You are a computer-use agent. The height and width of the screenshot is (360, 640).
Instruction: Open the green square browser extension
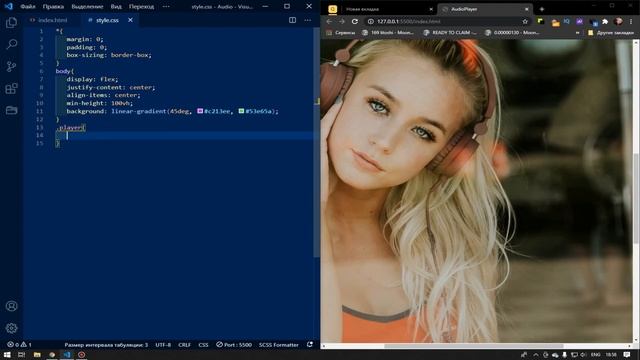pos(540,21)
